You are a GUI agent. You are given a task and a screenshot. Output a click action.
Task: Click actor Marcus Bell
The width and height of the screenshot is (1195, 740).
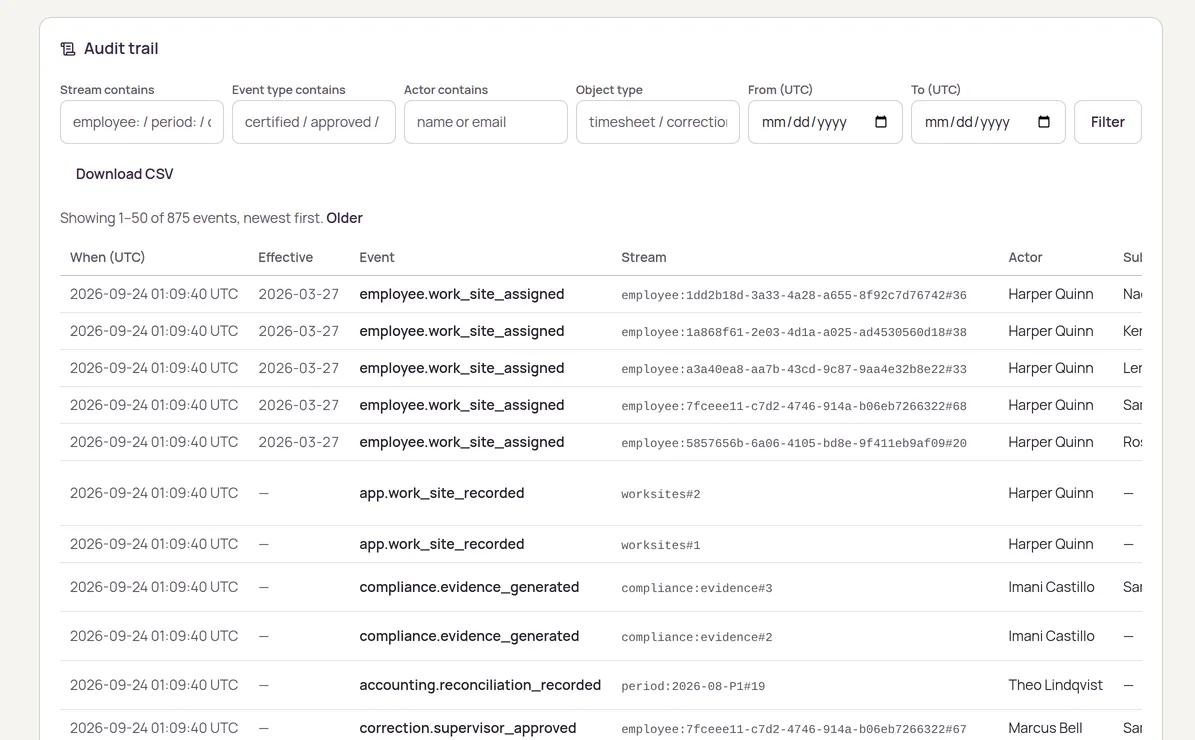(1045, 728)
